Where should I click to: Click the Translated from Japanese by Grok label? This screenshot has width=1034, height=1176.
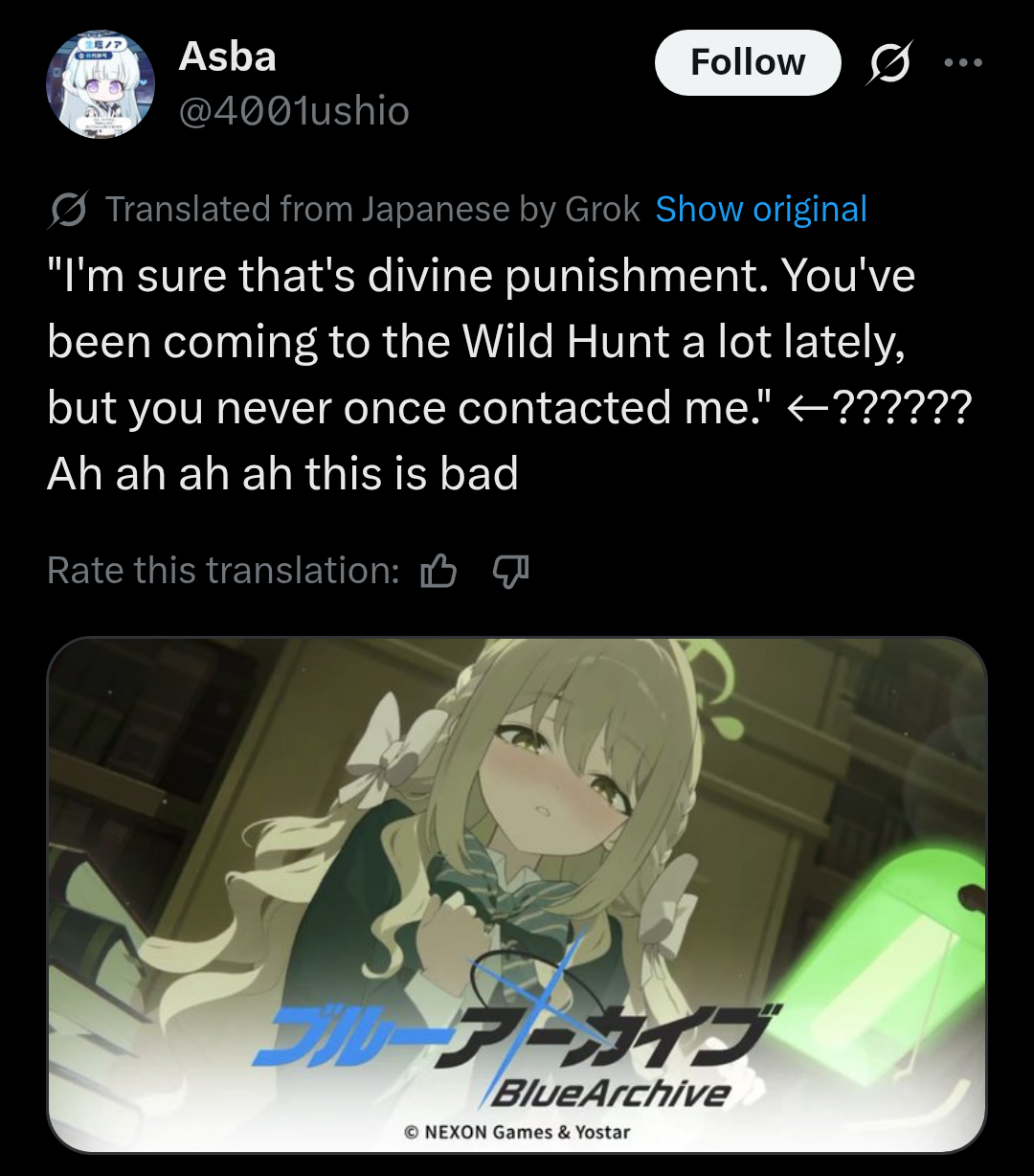(x=372, y=209)
